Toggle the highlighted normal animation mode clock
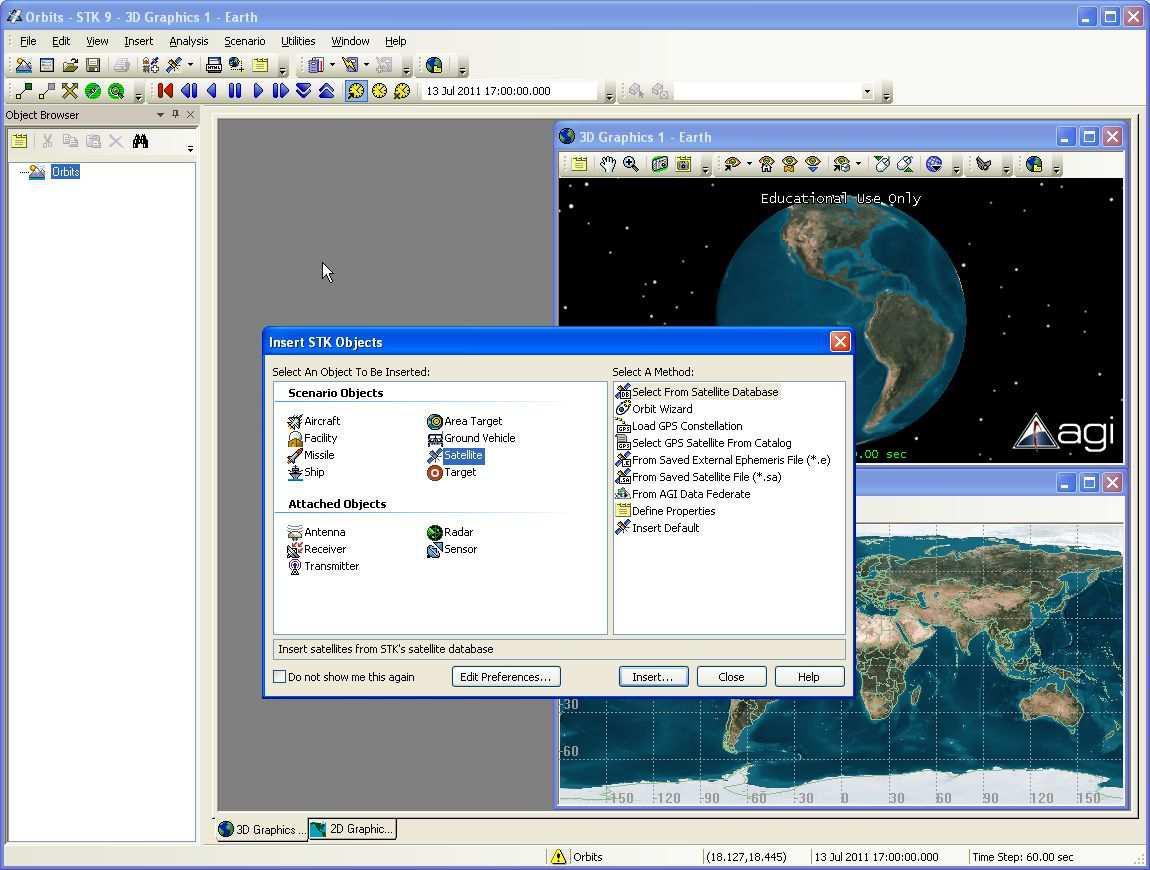 (x=356, y=91)
